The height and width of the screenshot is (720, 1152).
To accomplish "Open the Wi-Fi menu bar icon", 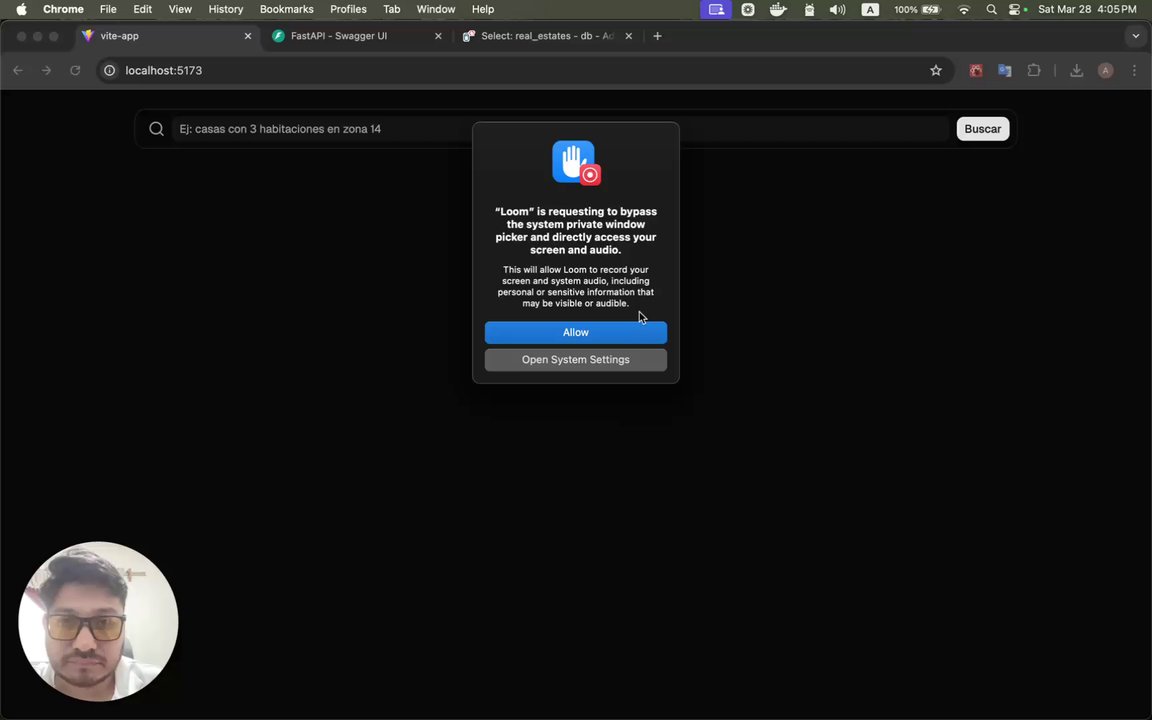I will tap(964, 10).
